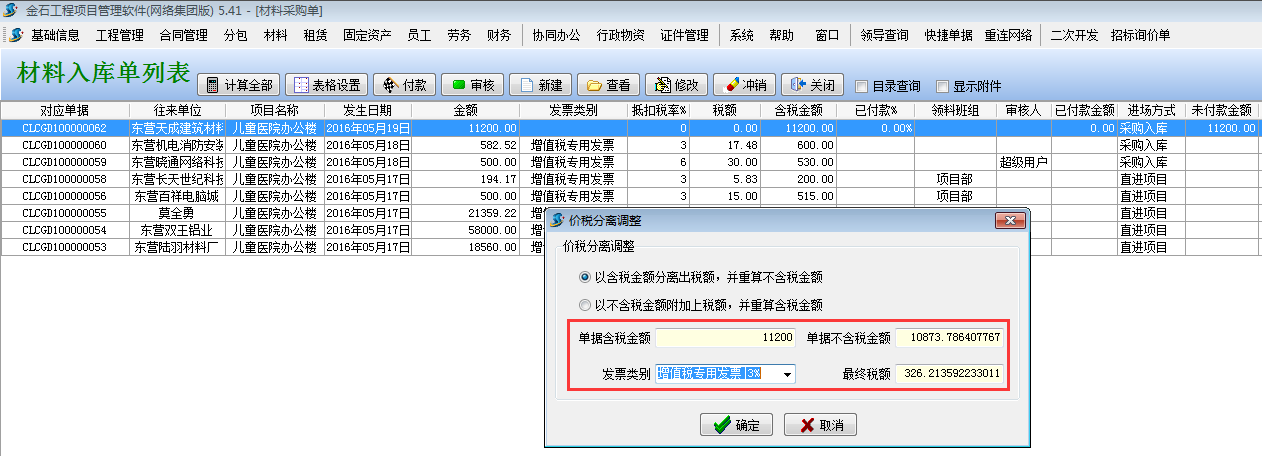Image resolution: width=1262 pixels, height=456 pixels.
Task: Click the 单据含税金额 input field
Action: point(727,338)
